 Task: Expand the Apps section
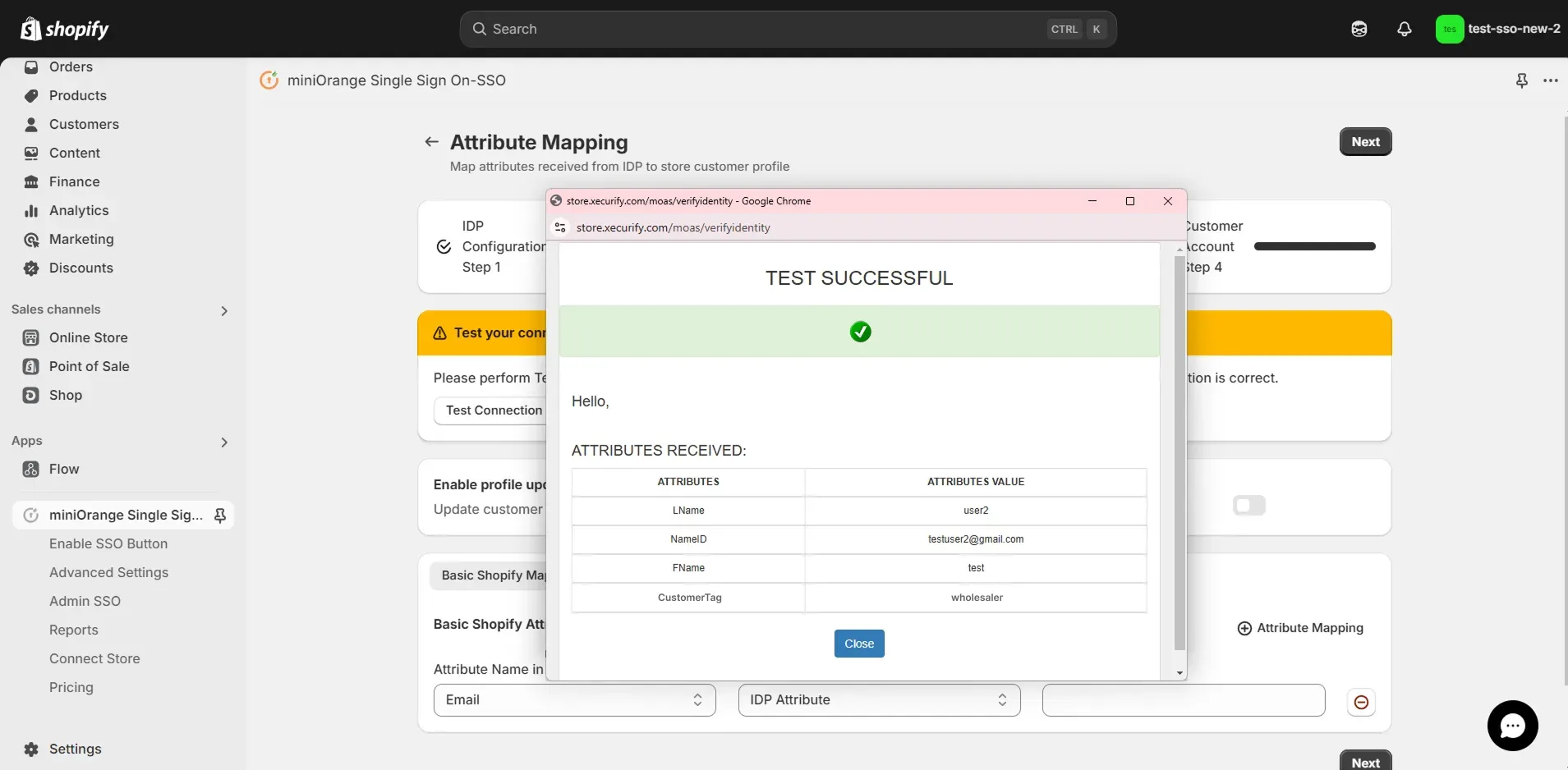224,442
